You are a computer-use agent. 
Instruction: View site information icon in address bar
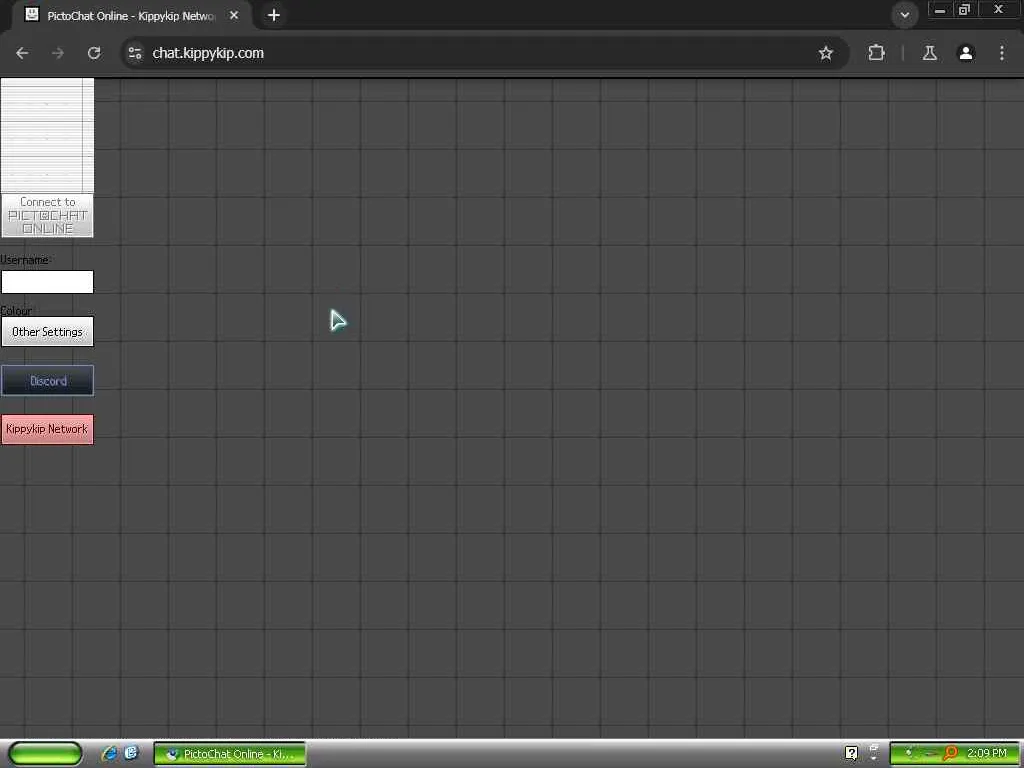pyautogui.click(x=135, y=53)
